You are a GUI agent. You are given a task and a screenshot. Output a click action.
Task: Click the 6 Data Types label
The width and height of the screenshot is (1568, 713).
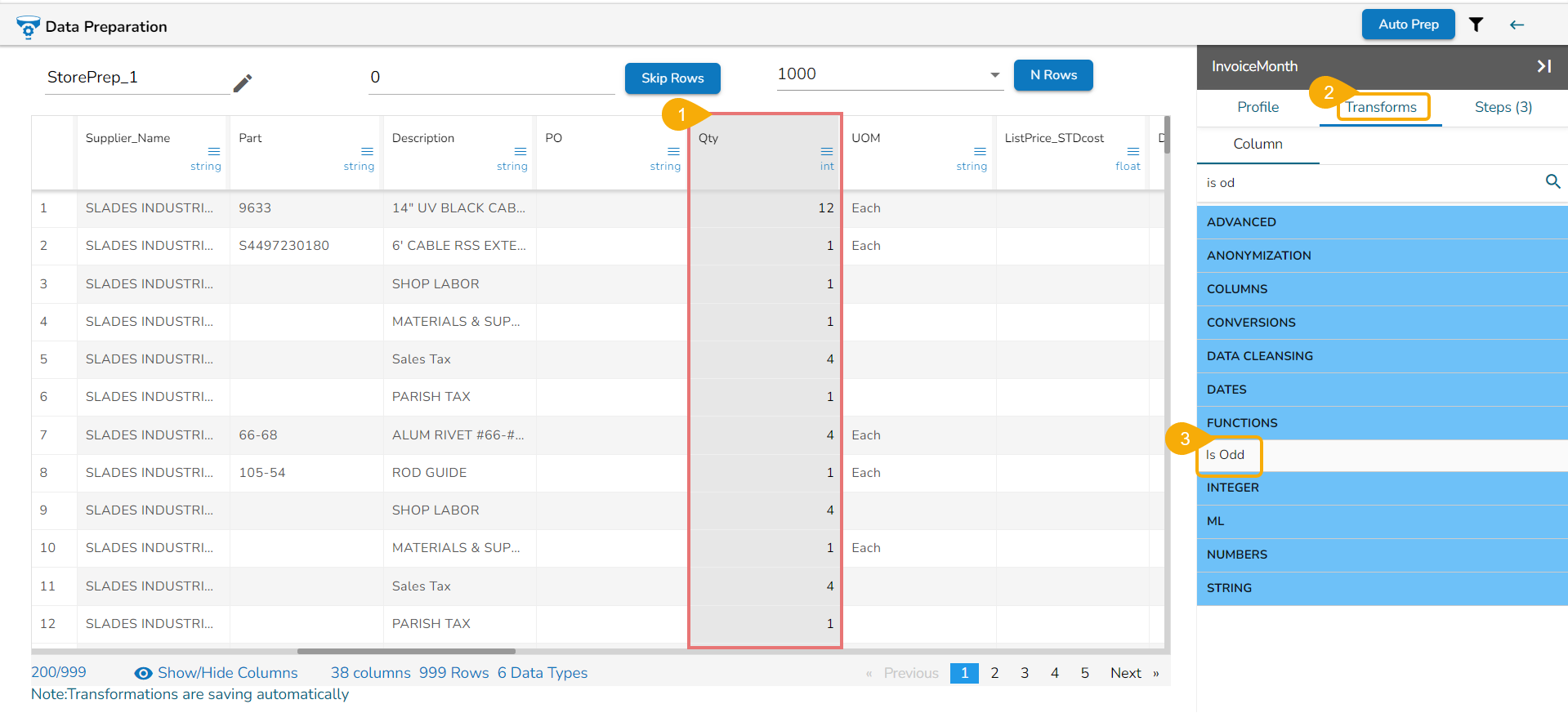click(x=543, y=673)
